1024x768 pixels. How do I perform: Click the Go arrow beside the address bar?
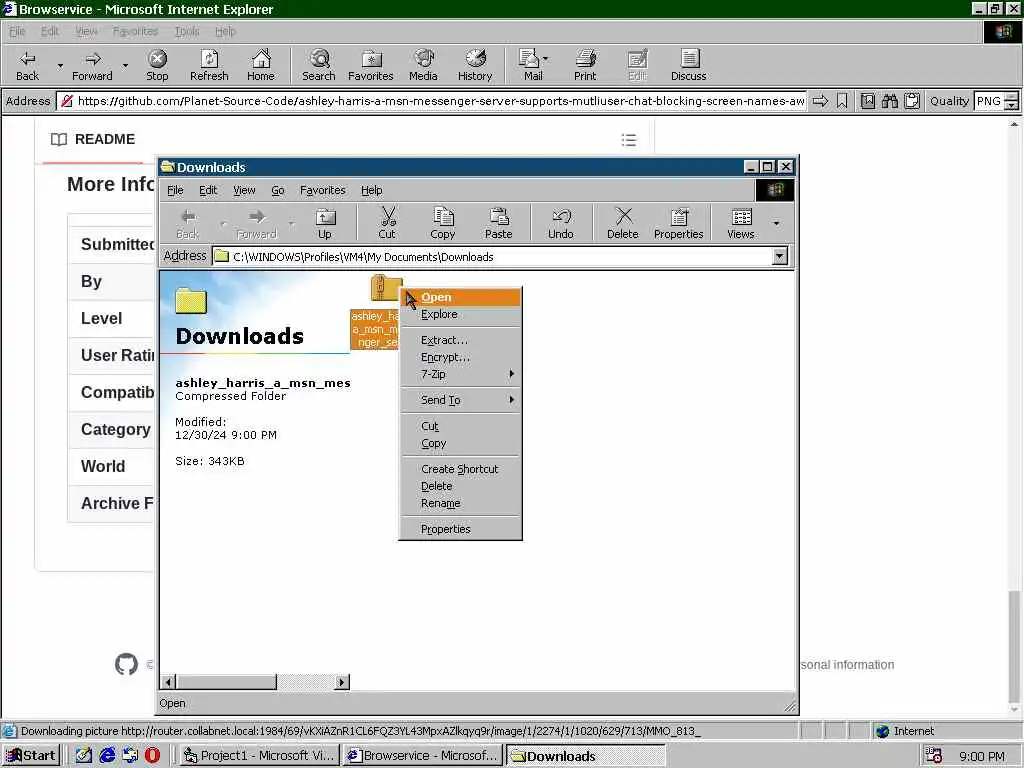pyautogui.click(x=820, y=101)
